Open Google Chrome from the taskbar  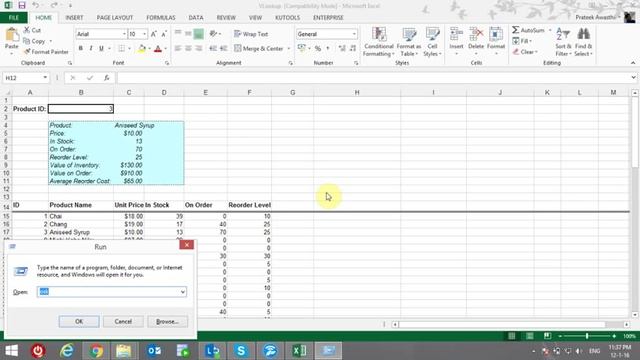pos(96,351)
